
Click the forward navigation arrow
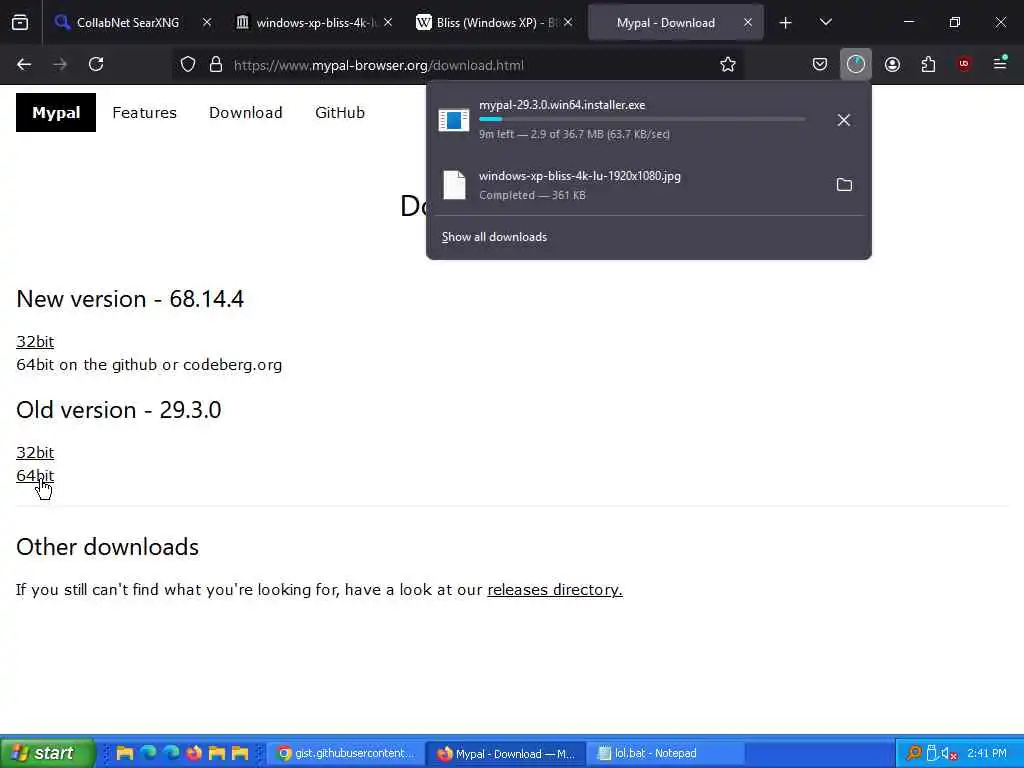[x=60, y=64]
